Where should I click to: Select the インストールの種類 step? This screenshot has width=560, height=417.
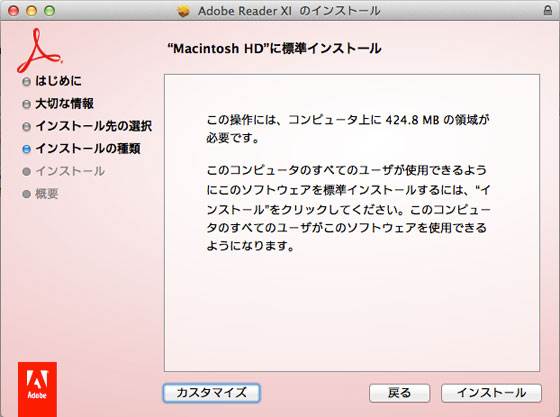click(x=88, y=149)
